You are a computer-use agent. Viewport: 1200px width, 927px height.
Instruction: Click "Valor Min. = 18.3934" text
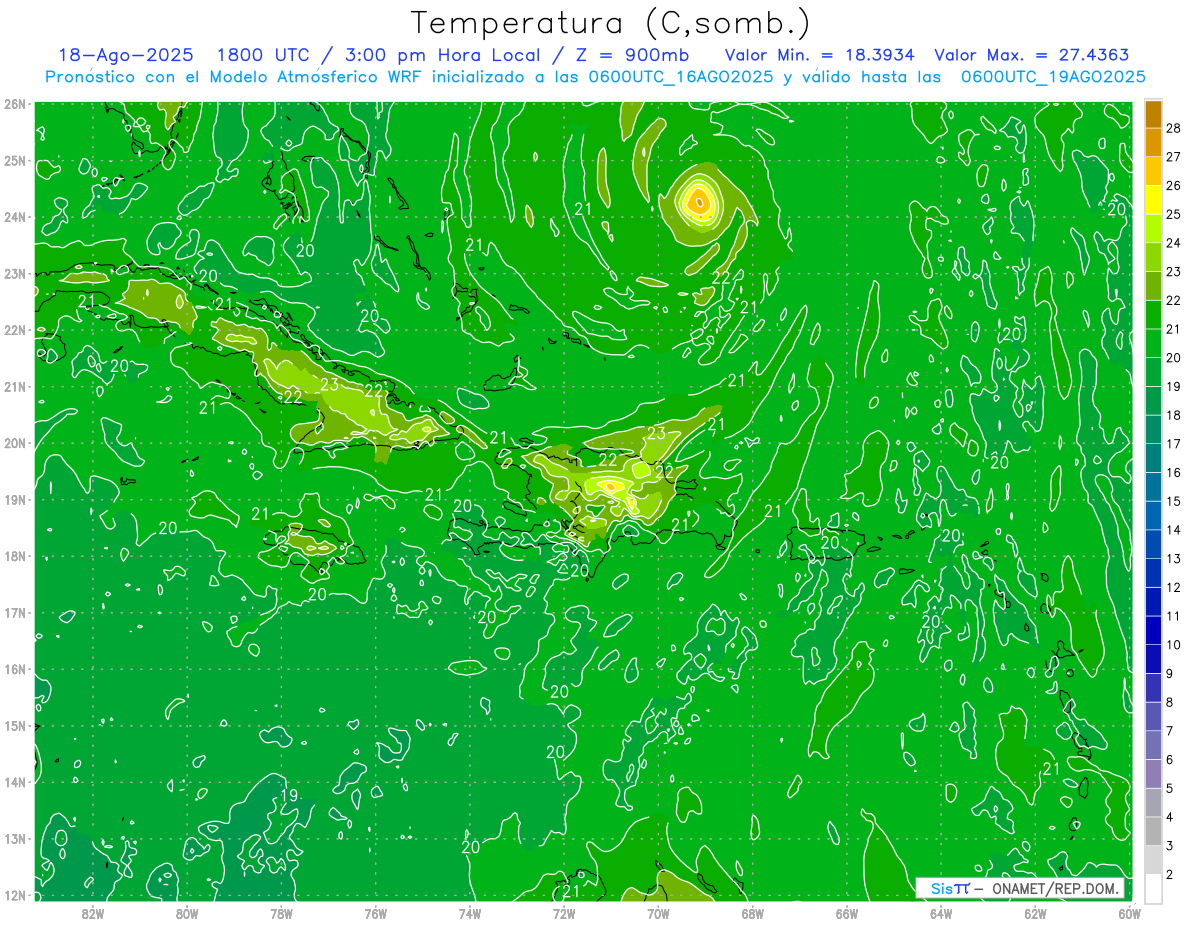(x=820, y=56)
